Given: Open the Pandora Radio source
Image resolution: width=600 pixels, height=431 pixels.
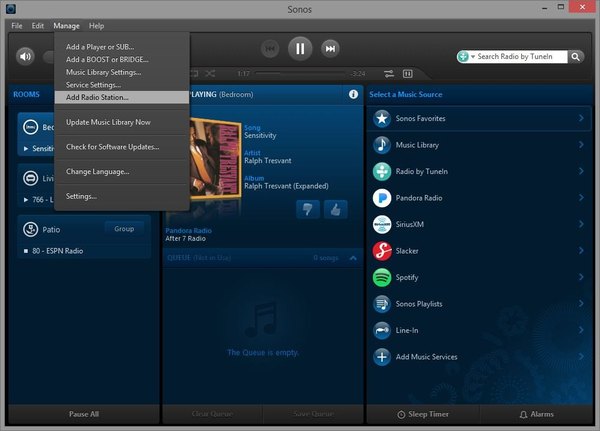Looking at the screenshot, I should [479, 198].
